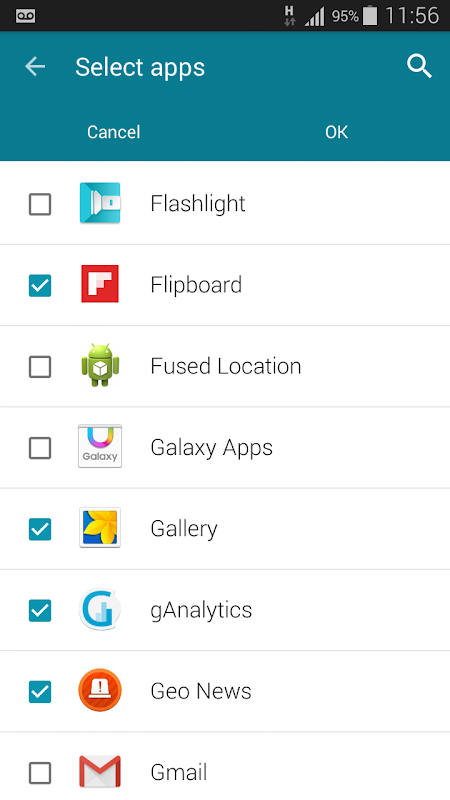
Task: Uncheck the Flipboard checkbox
Action: (40, 285)
